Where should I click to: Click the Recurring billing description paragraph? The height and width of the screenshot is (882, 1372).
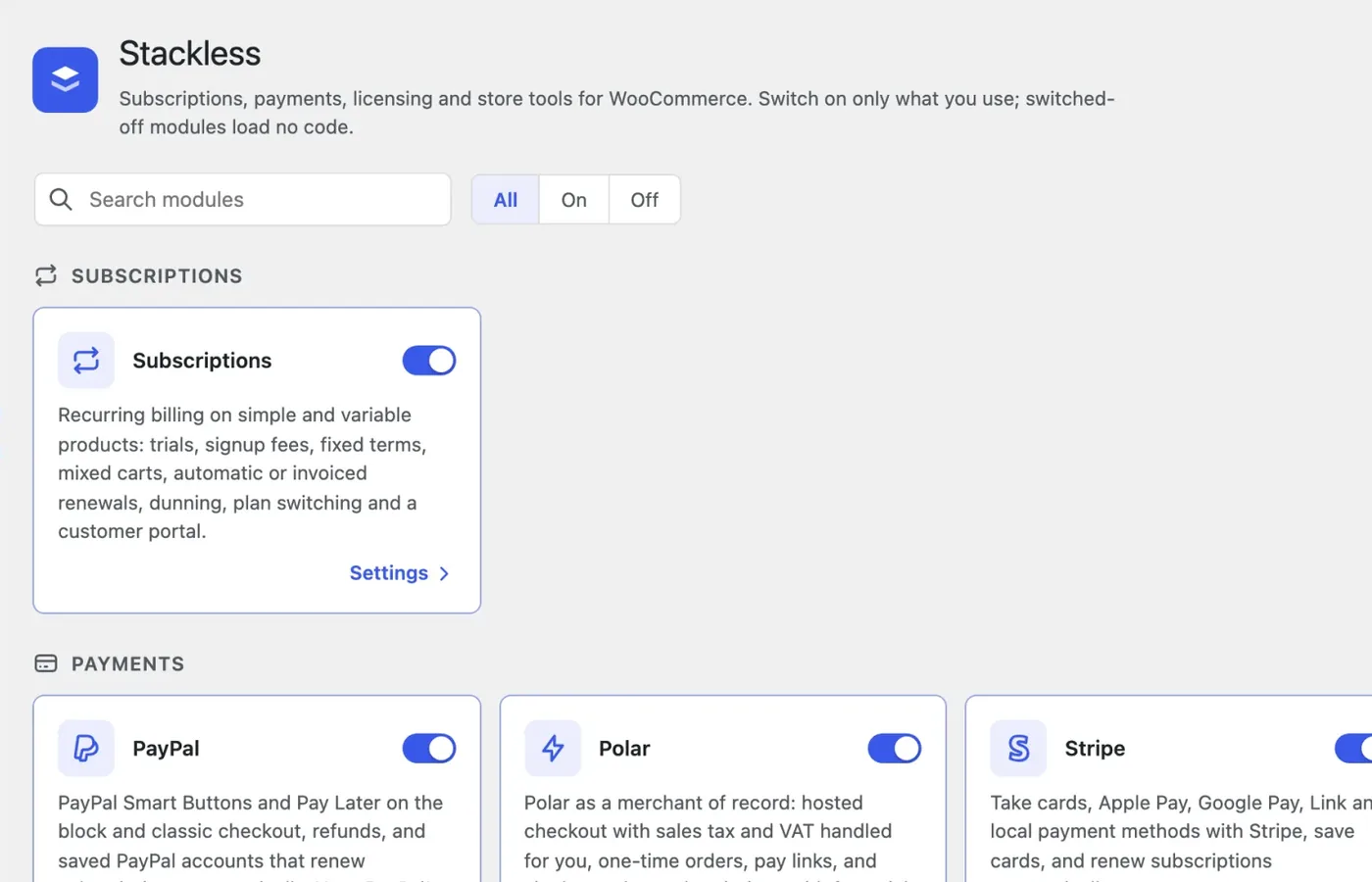pos(243,472)
